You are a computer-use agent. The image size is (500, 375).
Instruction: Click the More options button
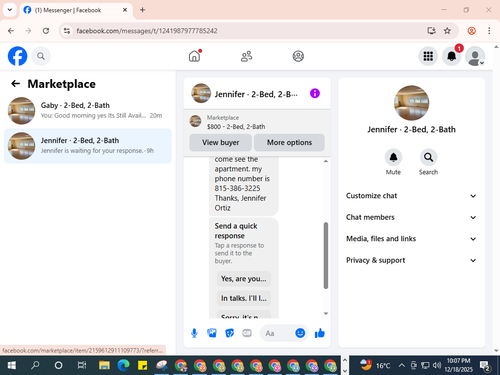coord(289,142)
